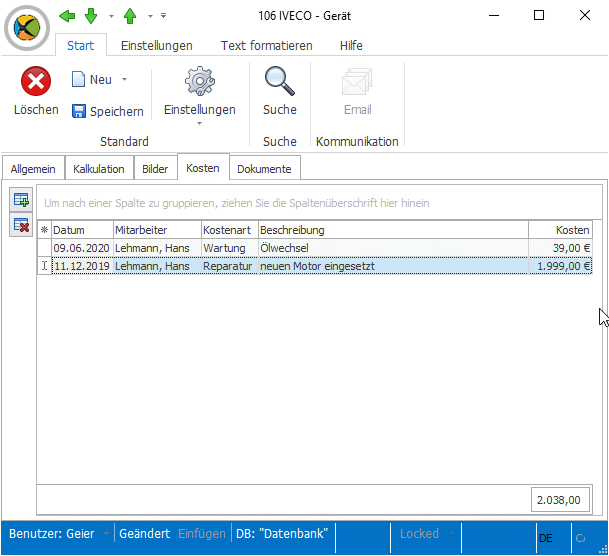Image resolution: width=609 pixels, height=556 pixels.
Task: Delete the cost row with the red X table icon
Action: point(21,225)
